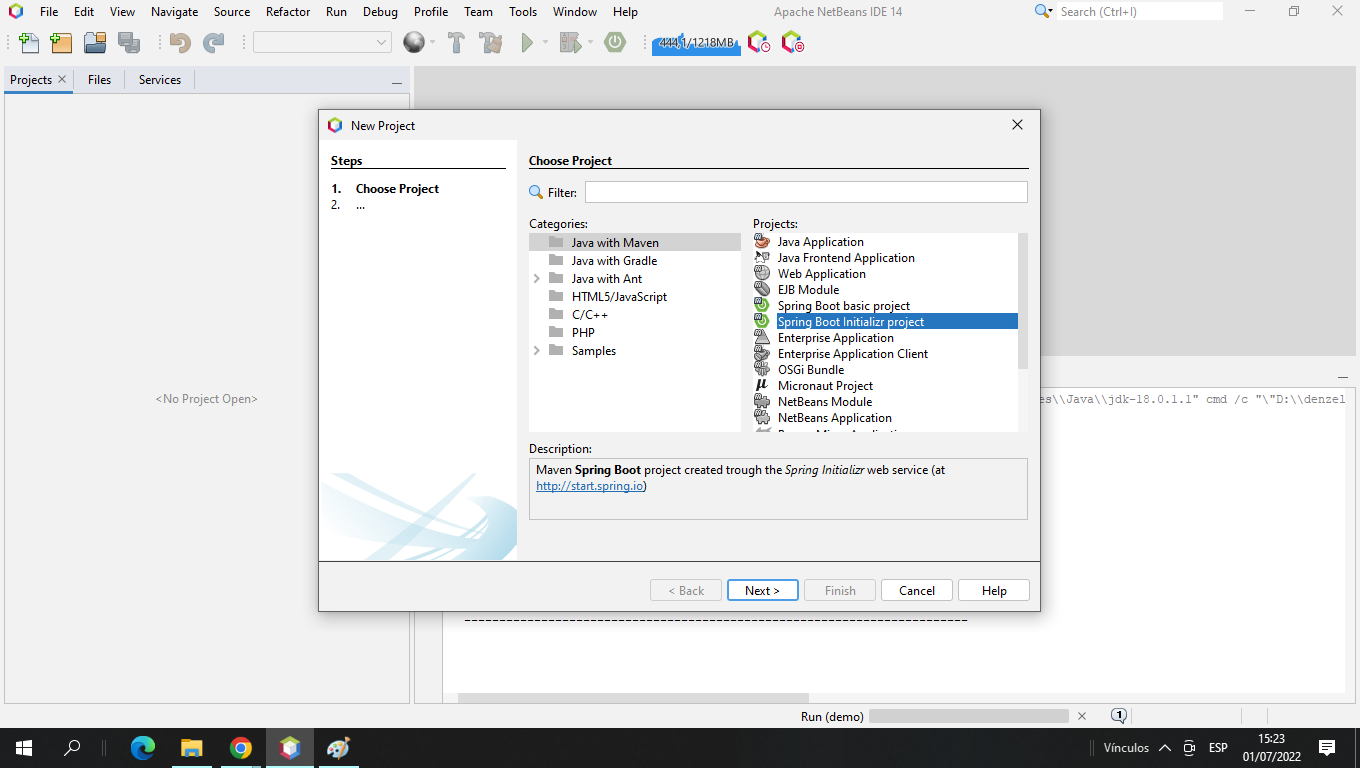Click the browser globe toolbar icon
This screenshot has width=1360, height=768.
point(413,42)
